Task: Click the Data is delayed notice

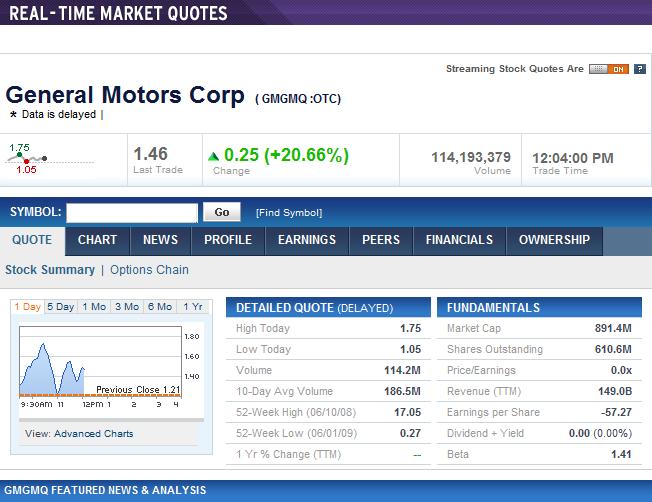Action: (59, 114)
